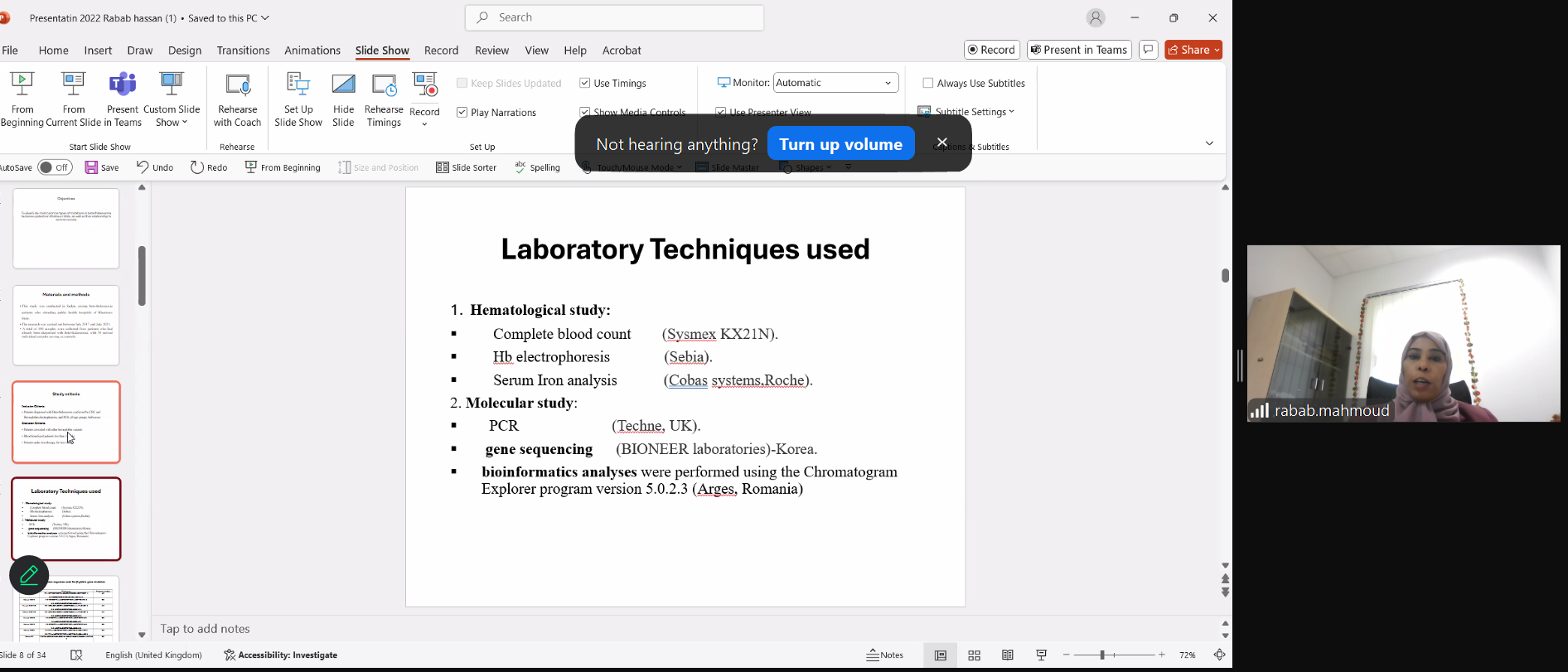1568x672 pixels.
Task: Toggle the Notes button in status bar
Action: pyautogui.click(x=885, y=655)
